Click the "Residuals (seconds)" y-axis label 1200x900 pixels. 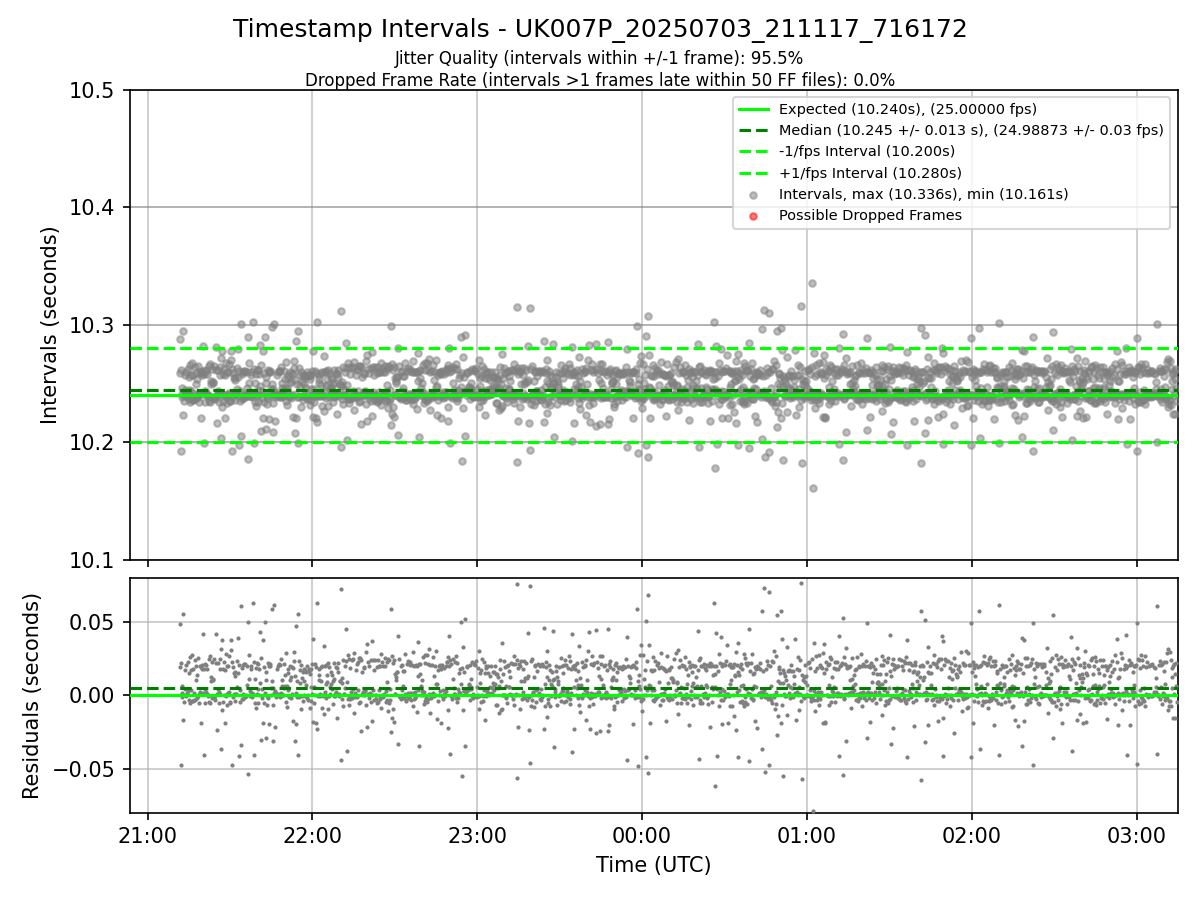(31, 696)
